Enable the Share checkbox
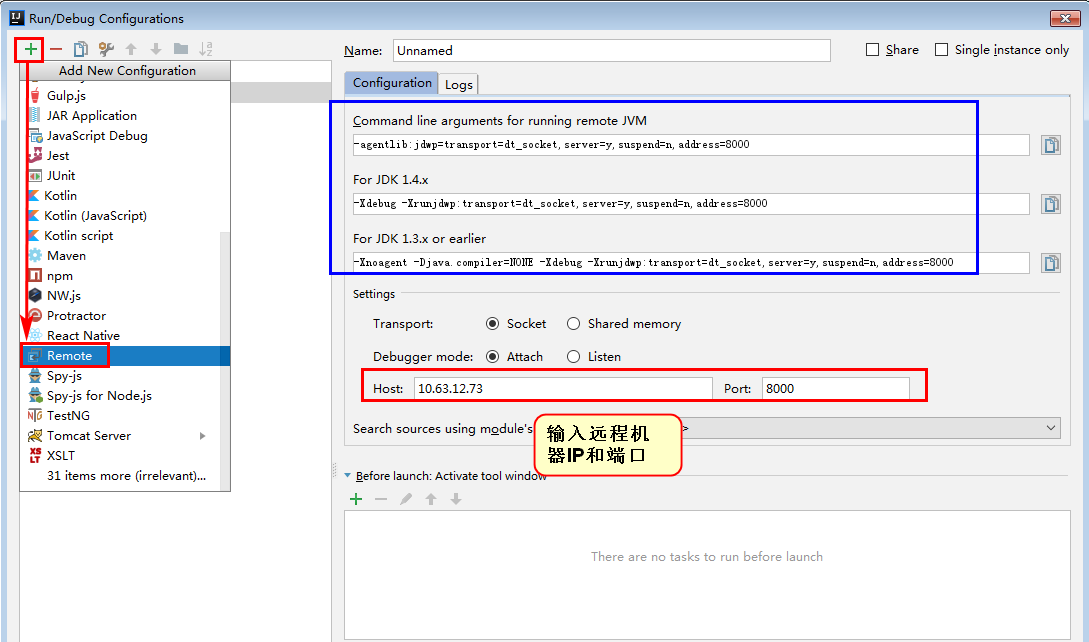This screenshot has width=1089, height=642. click(872, 50)
